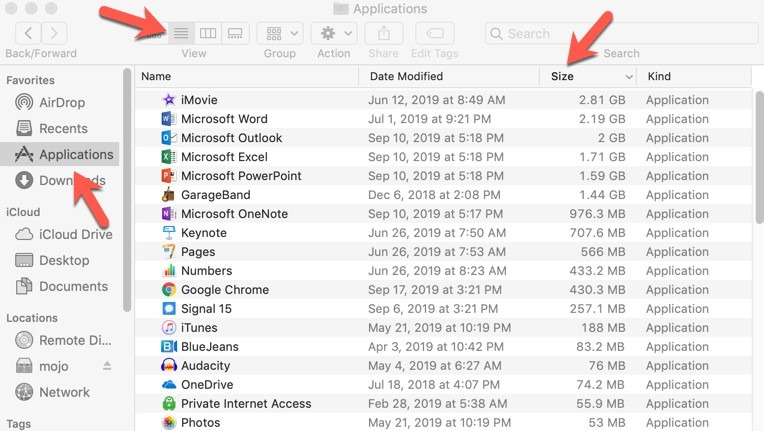The height and width of the screenshot is (431, 764).
Task: Click the Keynote file name text
Action: coord(204,233)
